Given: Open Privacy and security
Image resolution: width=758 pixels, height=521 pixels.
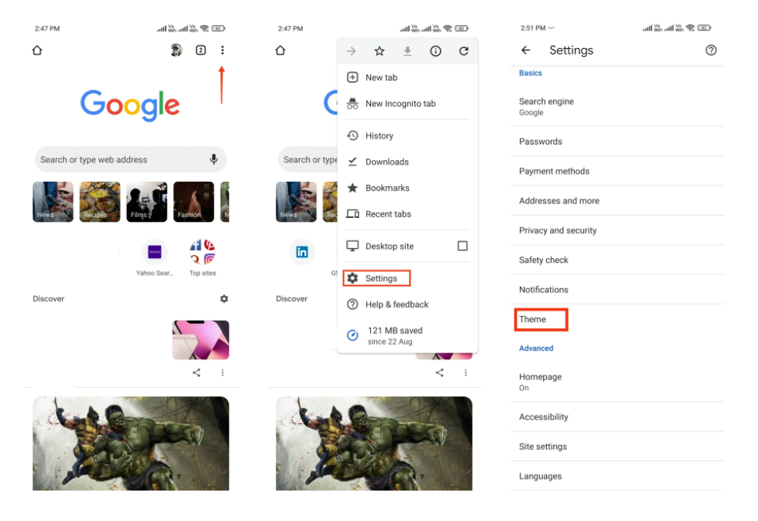Looking at the screenshot, I should (617, 231).
